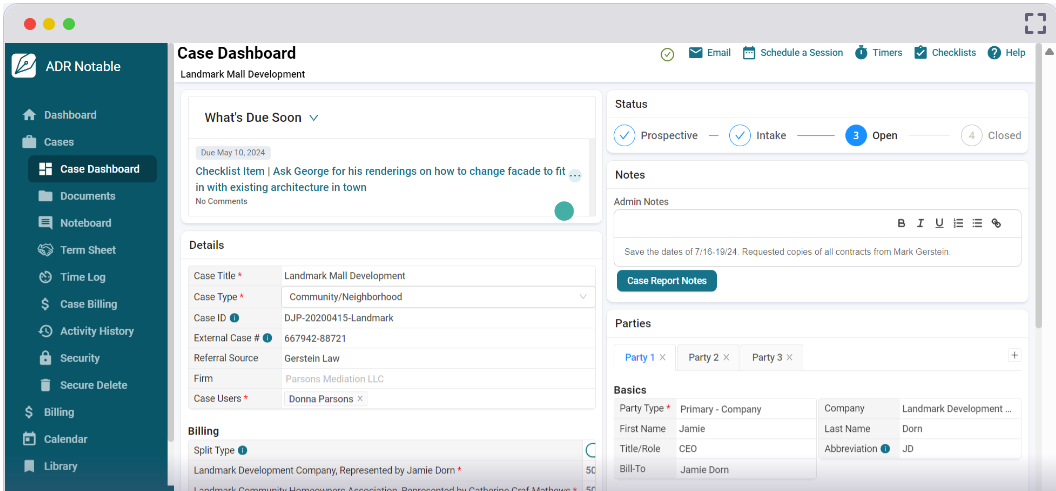The height and width of the screenshot is (491, 1056).
Task: Click the Case ID info icon
Action: (x=235, y=318)
